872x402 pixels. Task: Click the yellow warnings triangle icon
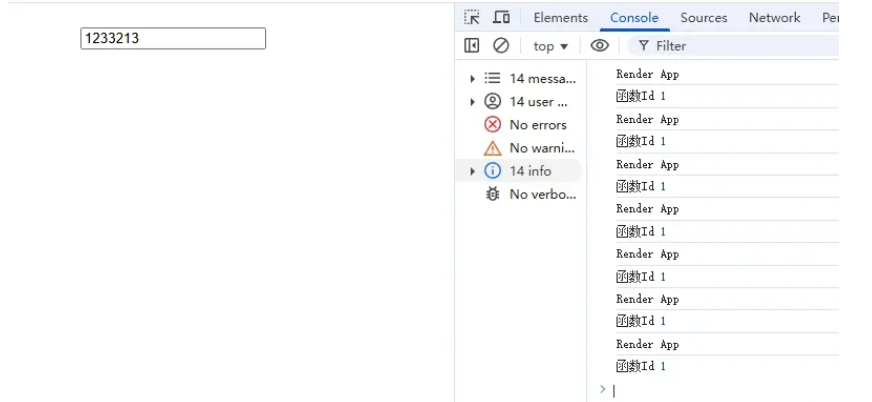(x=492, y=148)
